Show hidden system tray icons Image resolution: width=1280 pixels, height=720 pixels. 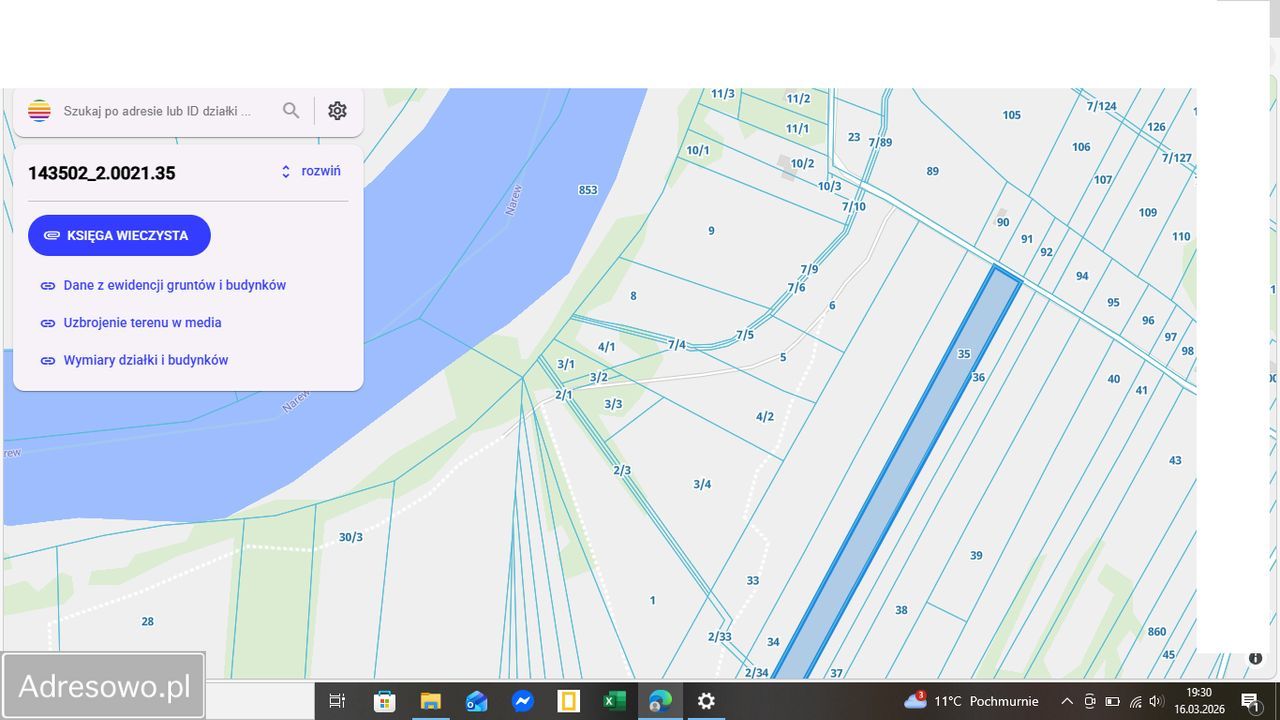(1066, 701)
